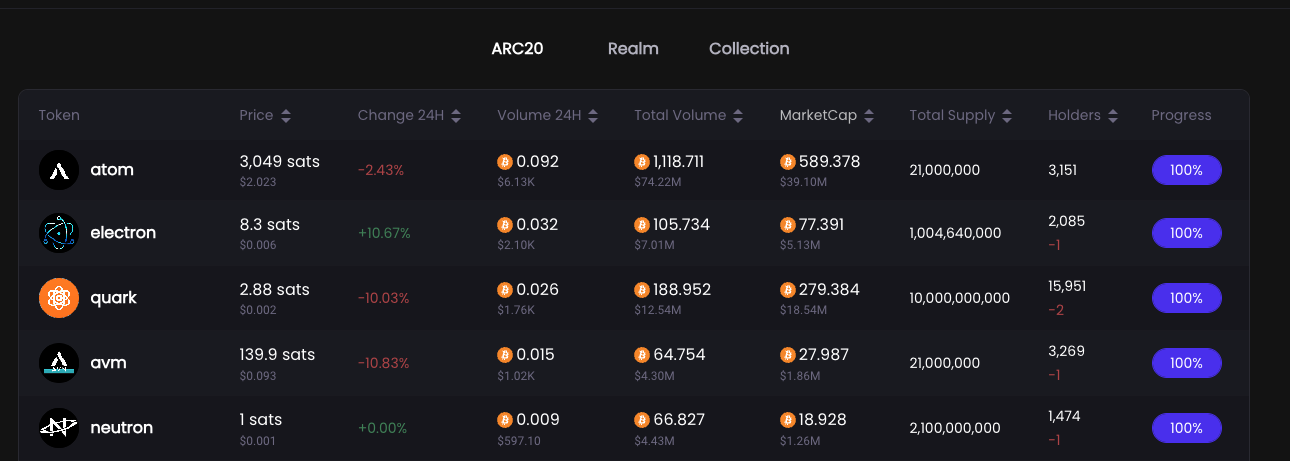Click bitcoin icon beside atom's 589.378 marketcap
The width and height of the screenshot is (1290, 461).
788,162
